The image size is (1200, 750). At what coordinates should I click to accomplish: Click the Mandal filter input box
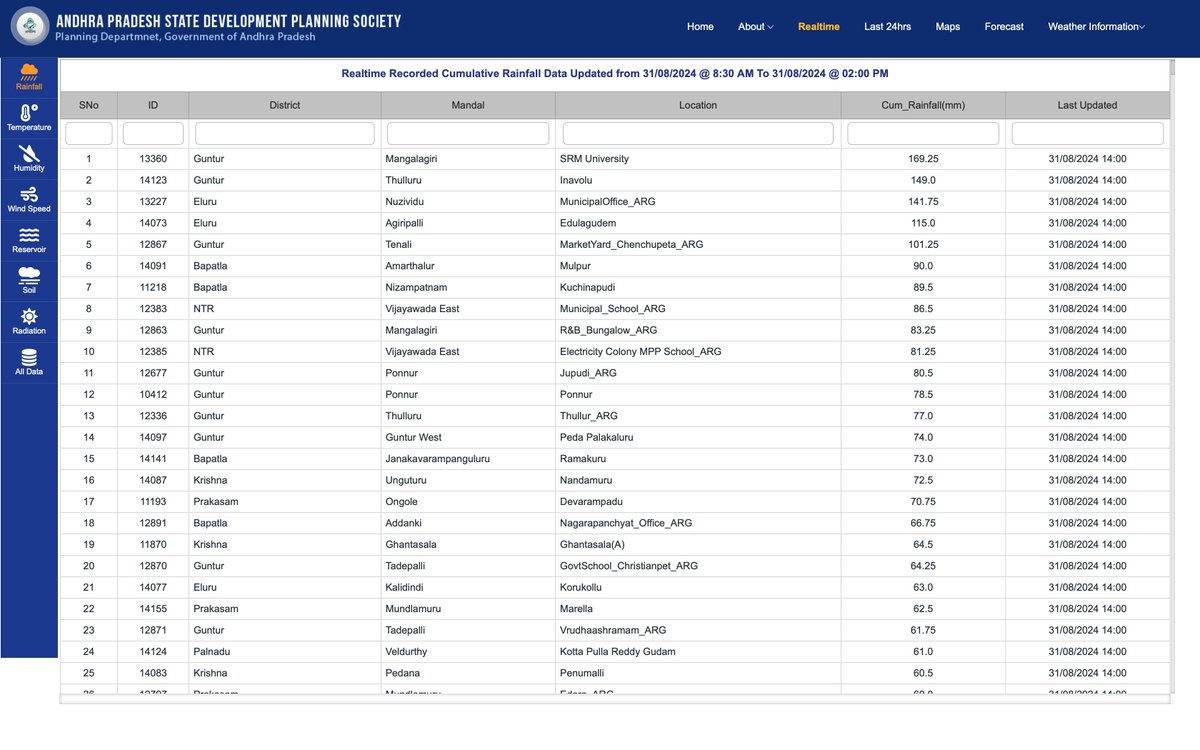(468, 134)
